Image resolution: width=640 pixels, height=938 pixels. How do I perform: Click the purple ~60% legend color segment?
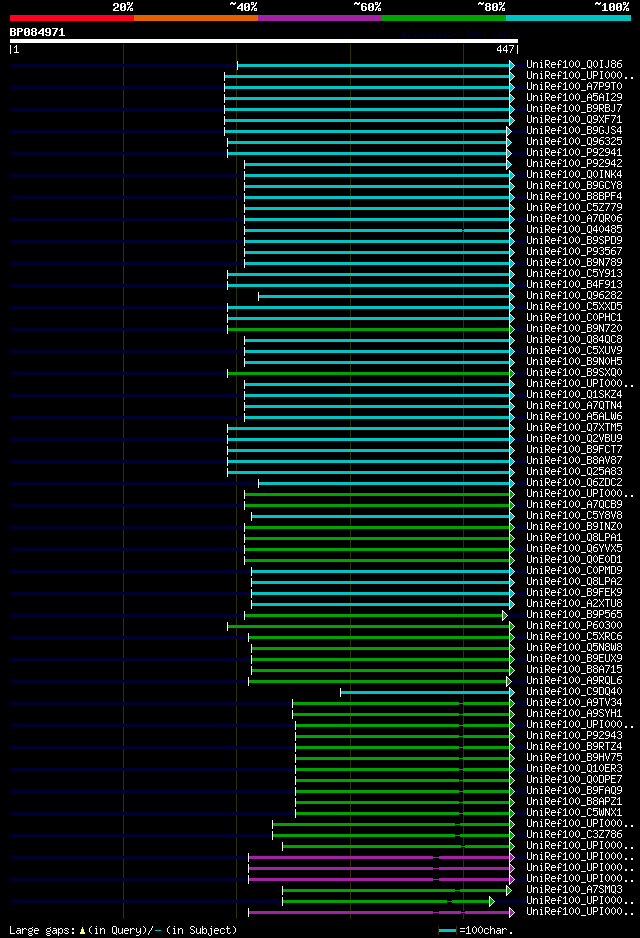click(320, 18)
